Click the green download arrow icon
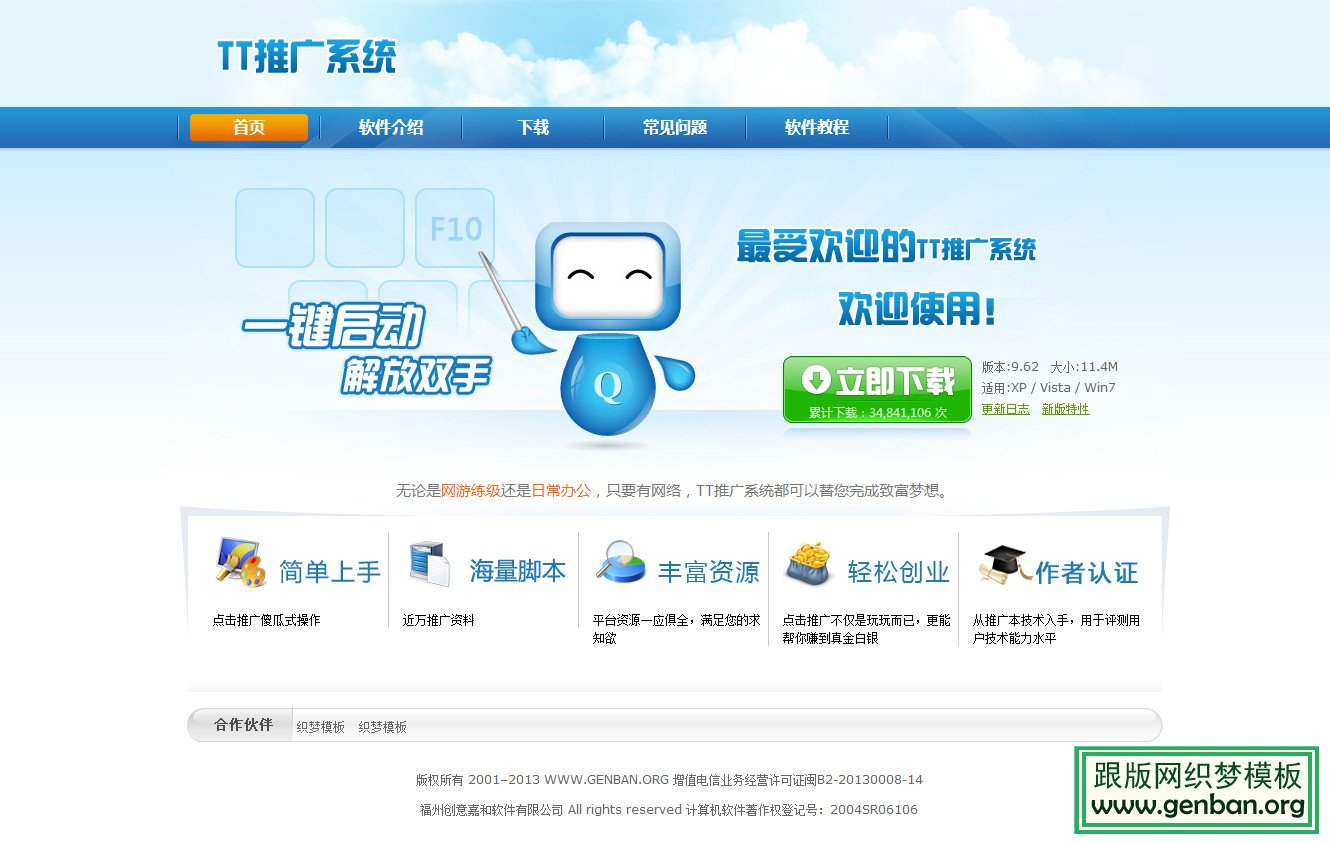Viewport: 1330px width, 843px height. pyautogui.click(x=815, y=379)
